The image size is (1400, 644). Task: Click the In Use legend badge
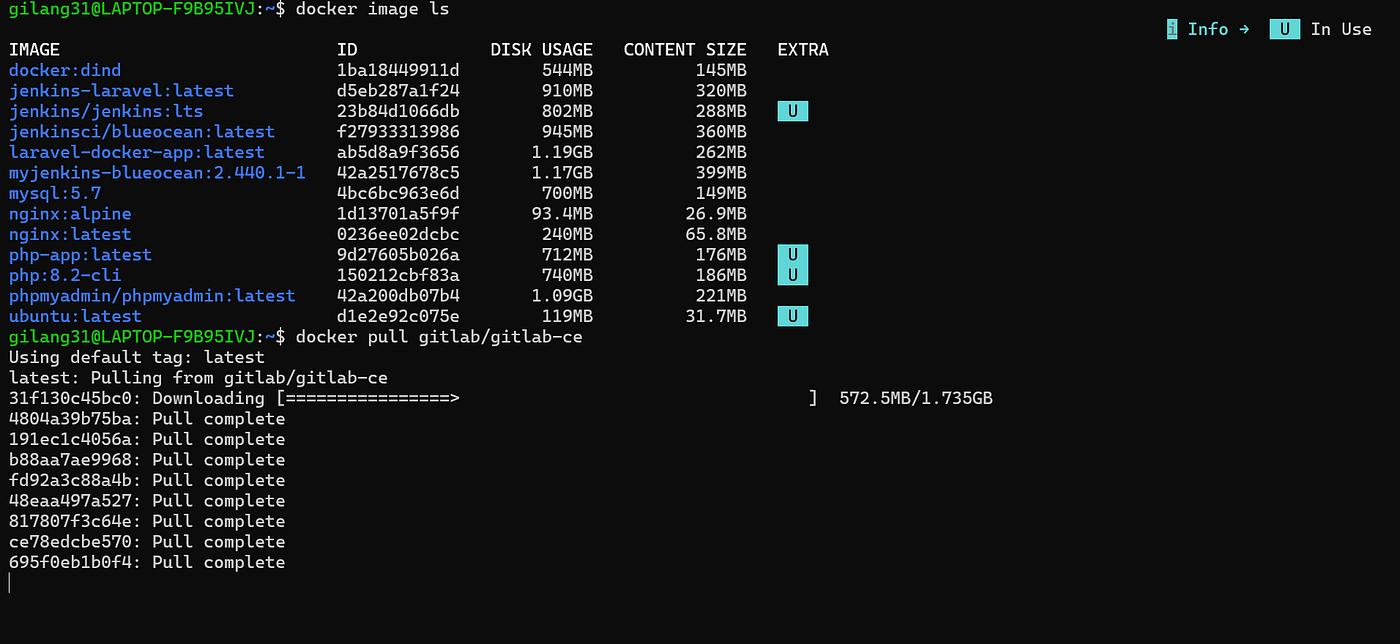pos(1285,29)
